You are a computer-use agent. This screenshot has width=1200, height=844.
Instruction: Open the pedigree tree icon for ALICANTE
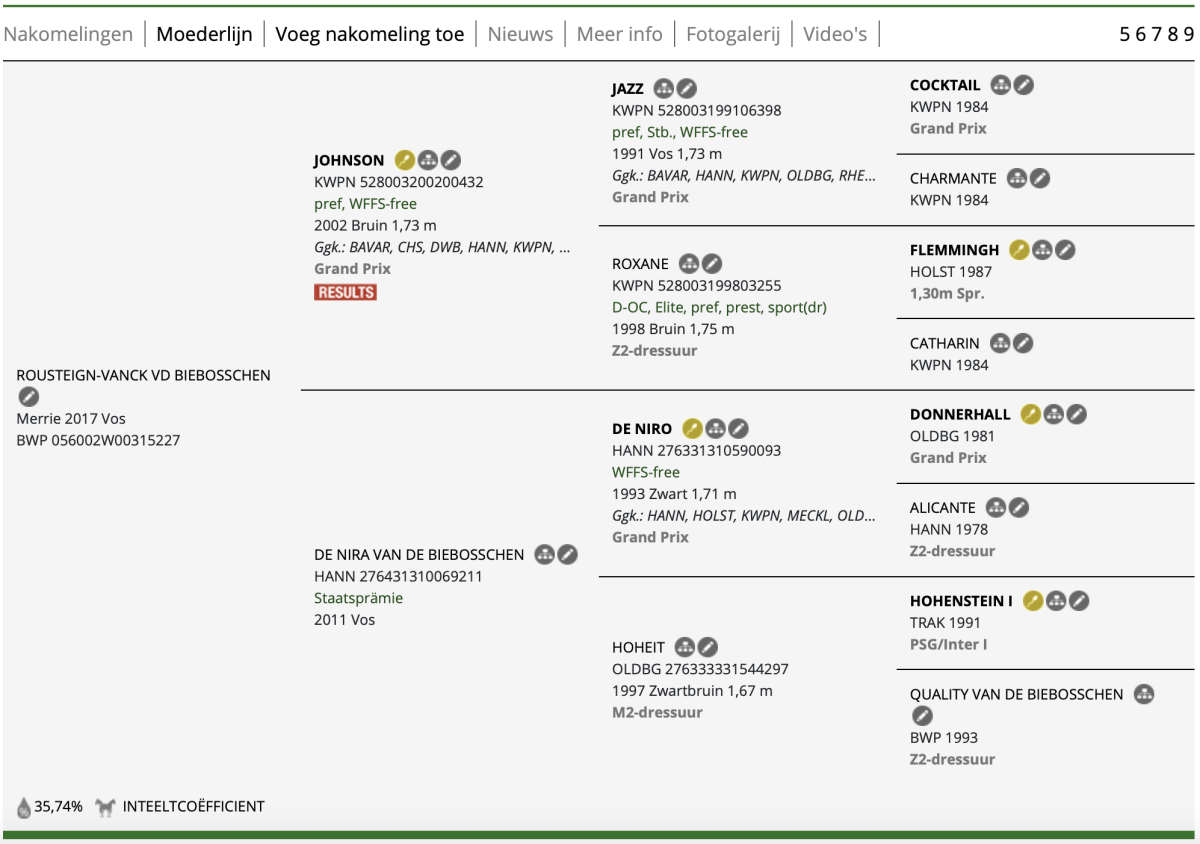[996, 507]
